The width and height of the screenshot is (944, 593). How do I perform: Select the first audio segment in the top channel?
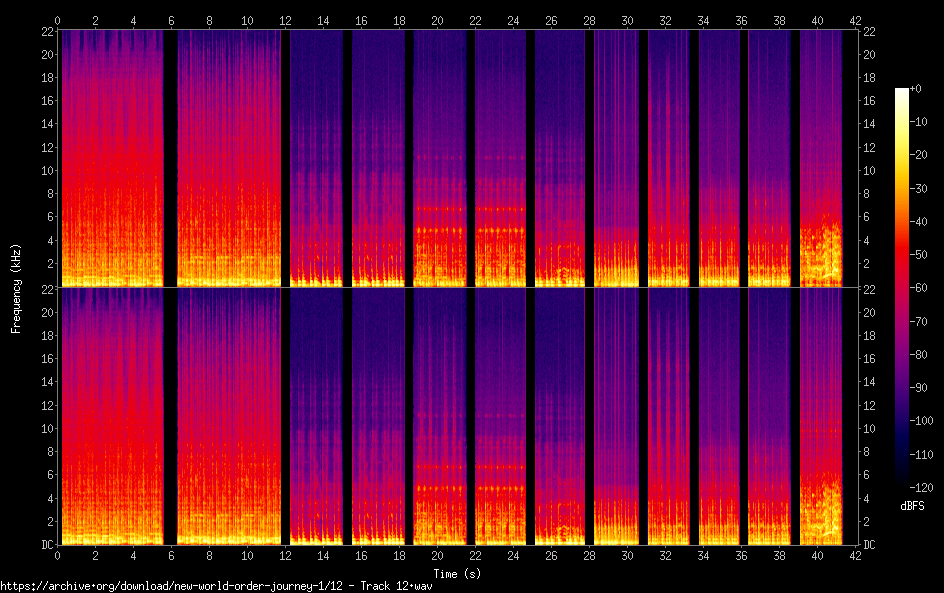(111, 158)
